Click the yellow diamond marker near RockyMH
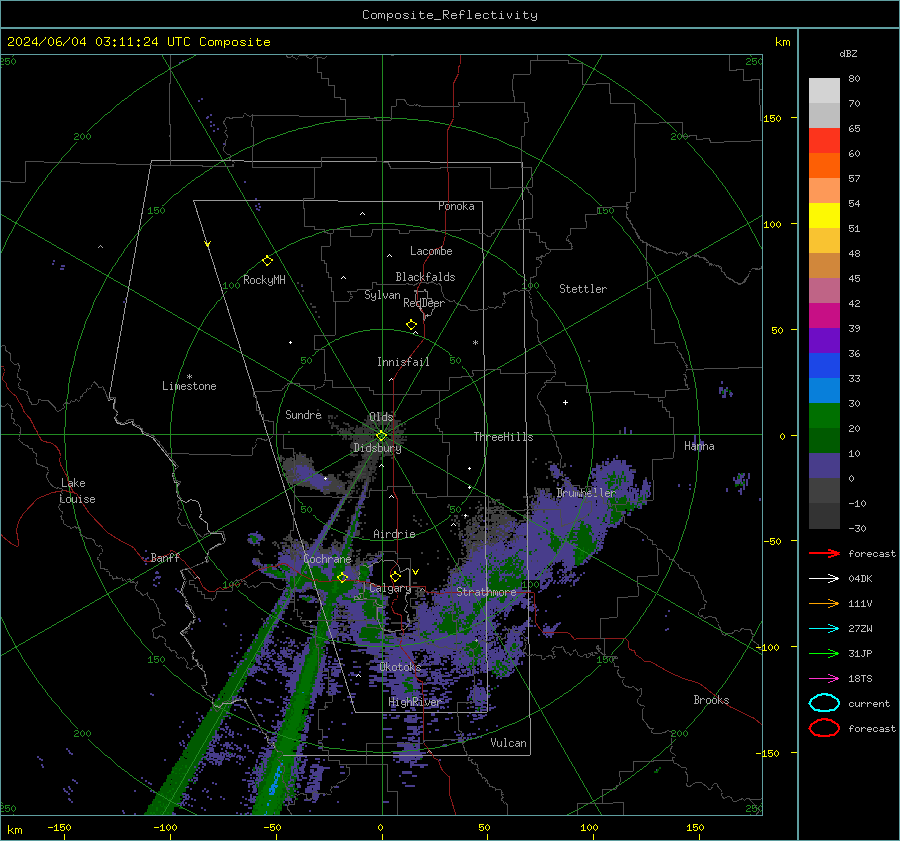Image resolution: width=900 pixels, height=841 pixels. click(267, 261)
